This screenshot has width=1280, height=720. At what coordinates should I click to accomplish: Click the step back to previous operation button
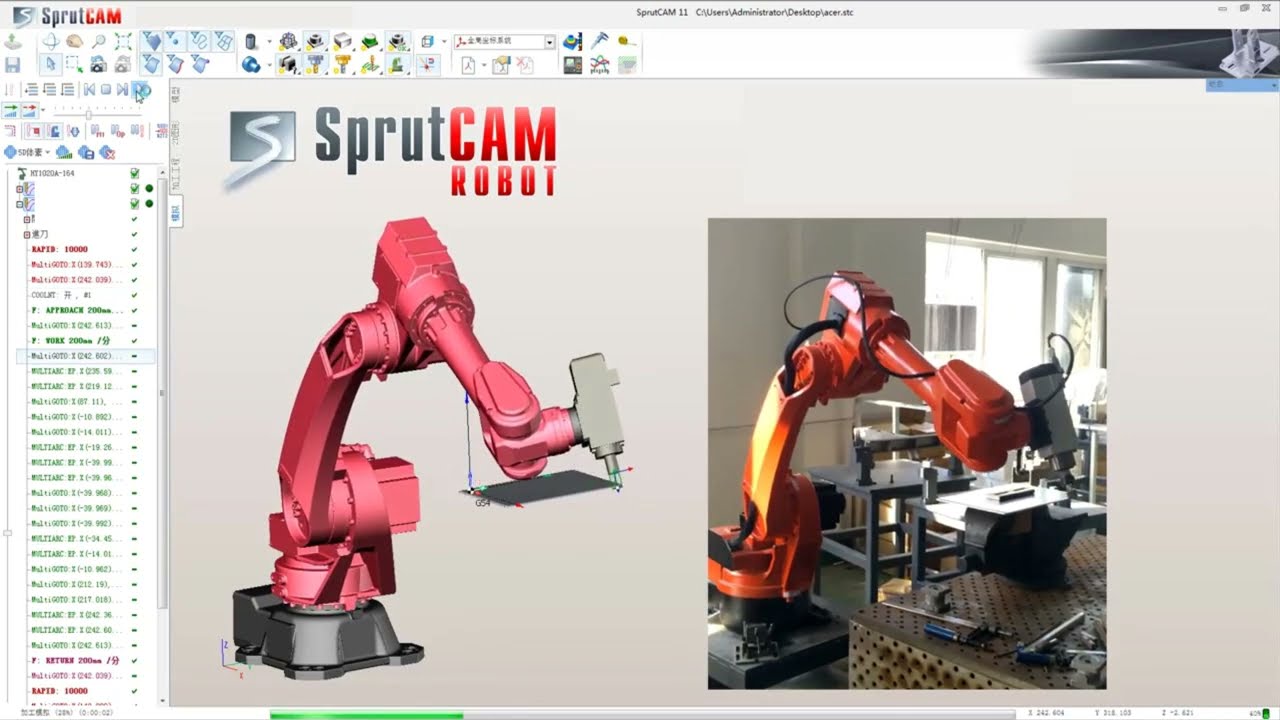tap(89, 89)
